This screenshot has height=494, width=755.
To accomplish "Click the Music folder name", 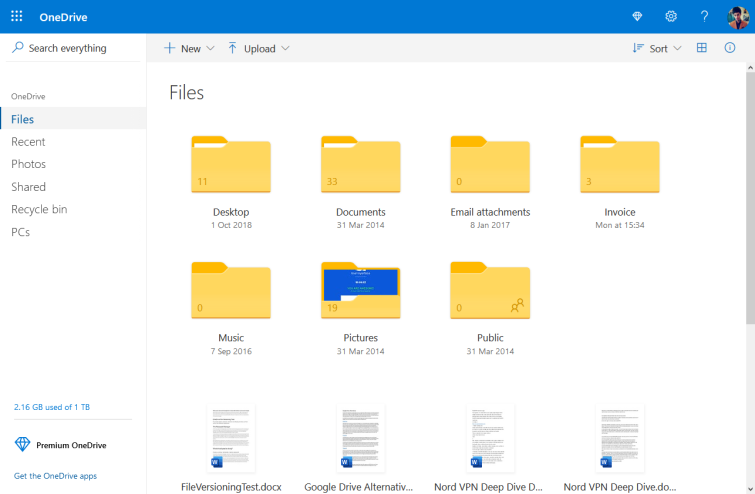I will (231, 338).
